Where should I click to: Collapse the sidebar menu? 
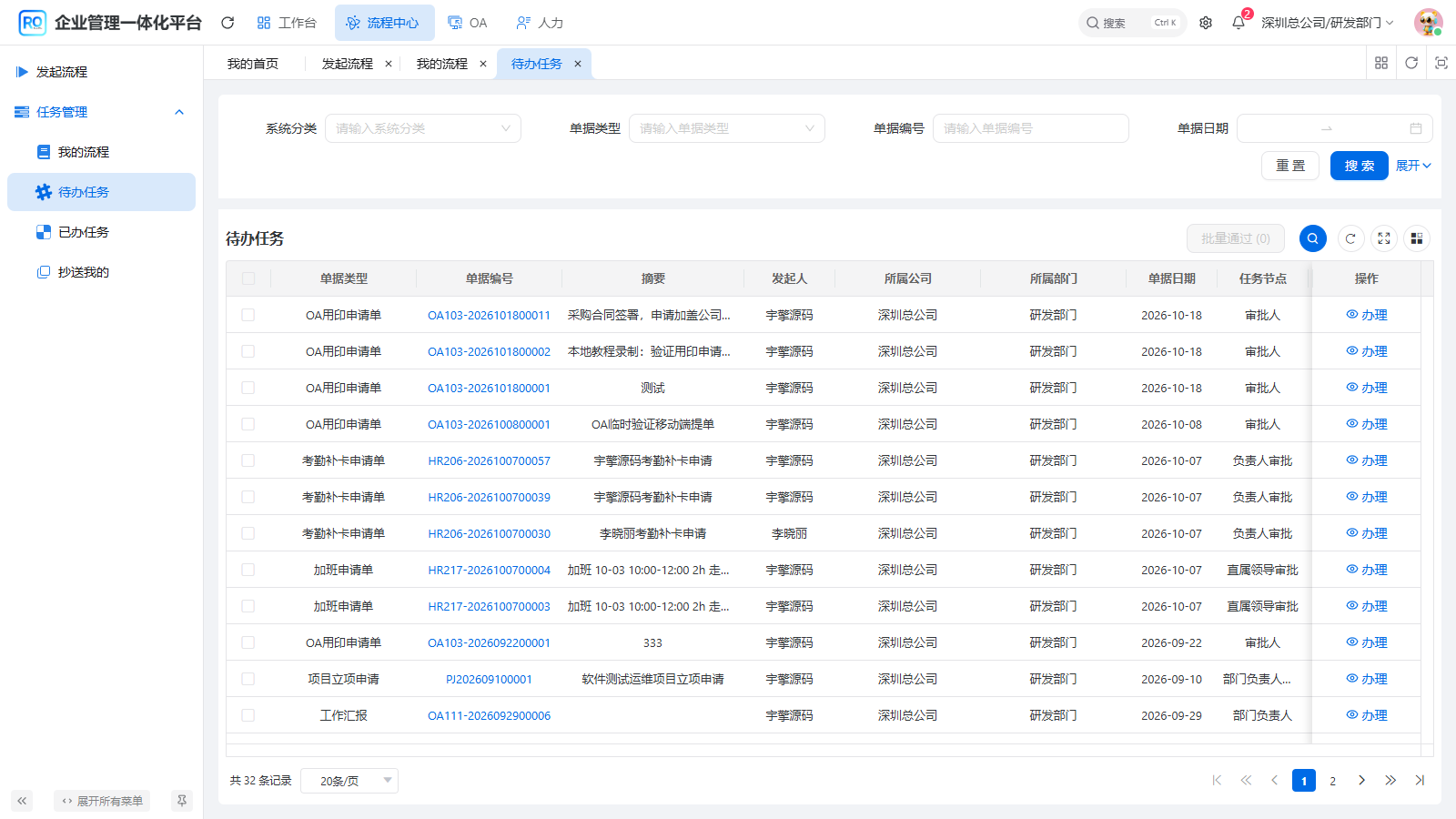22,801
